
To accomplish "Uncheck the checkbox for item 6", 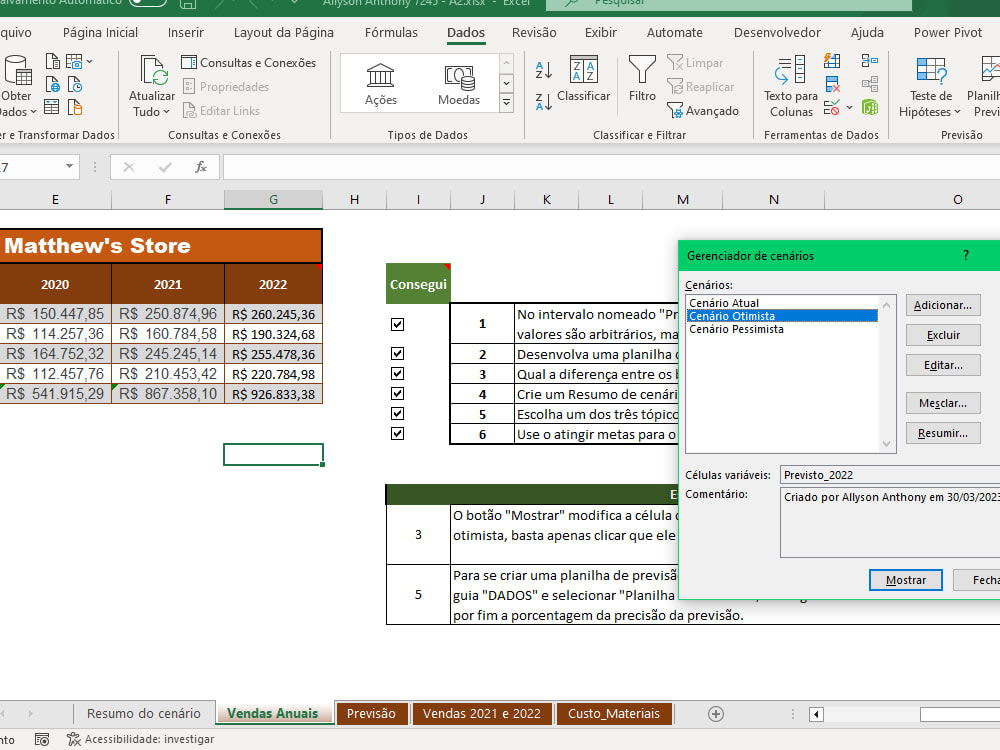I will click(x=397, y=433).
